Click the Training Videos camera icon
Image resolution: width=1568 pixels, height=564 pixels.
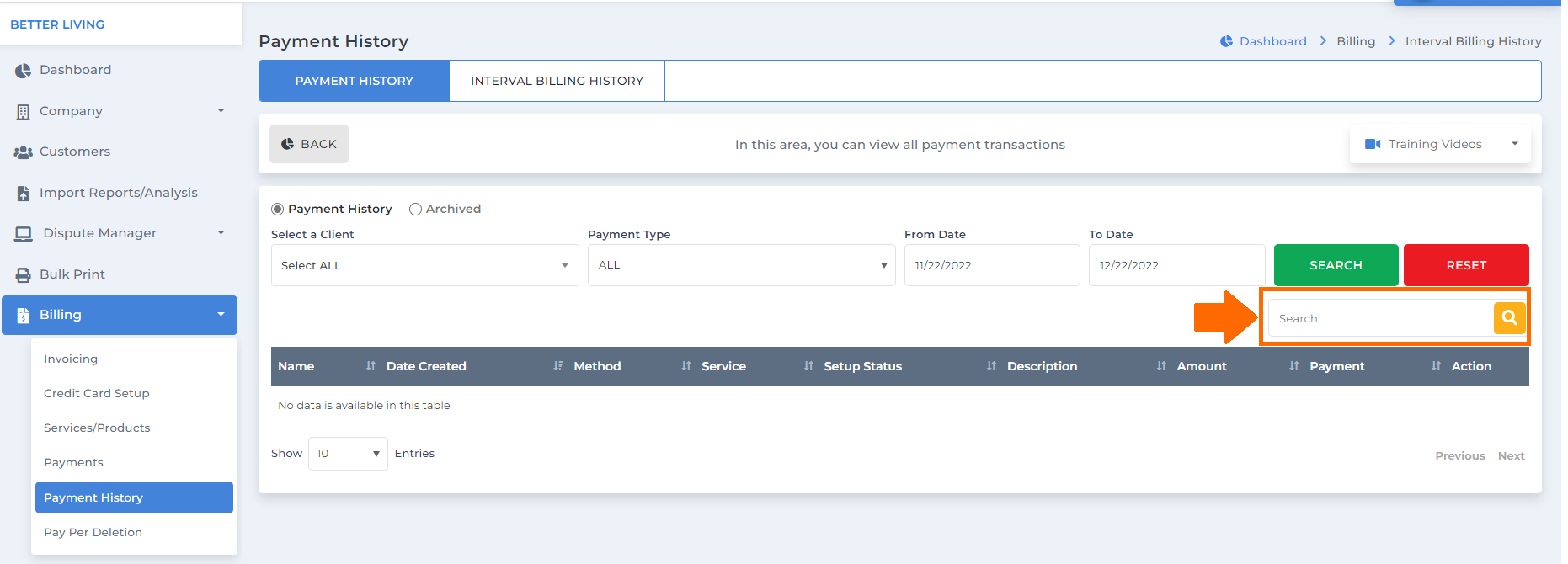click(1373, 144)
